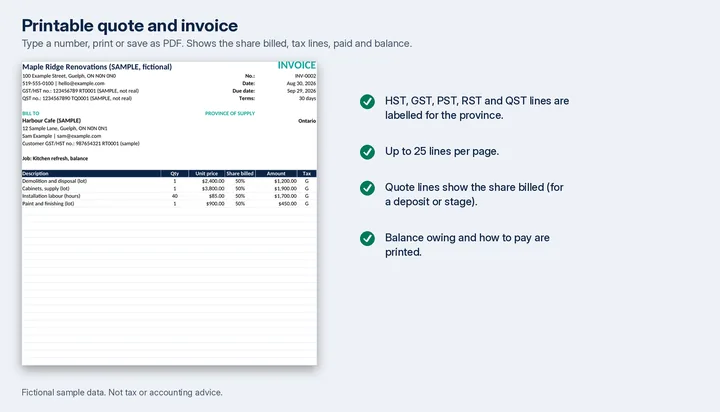Click the tax code G in Paint and finishing row

click(307, 203)
